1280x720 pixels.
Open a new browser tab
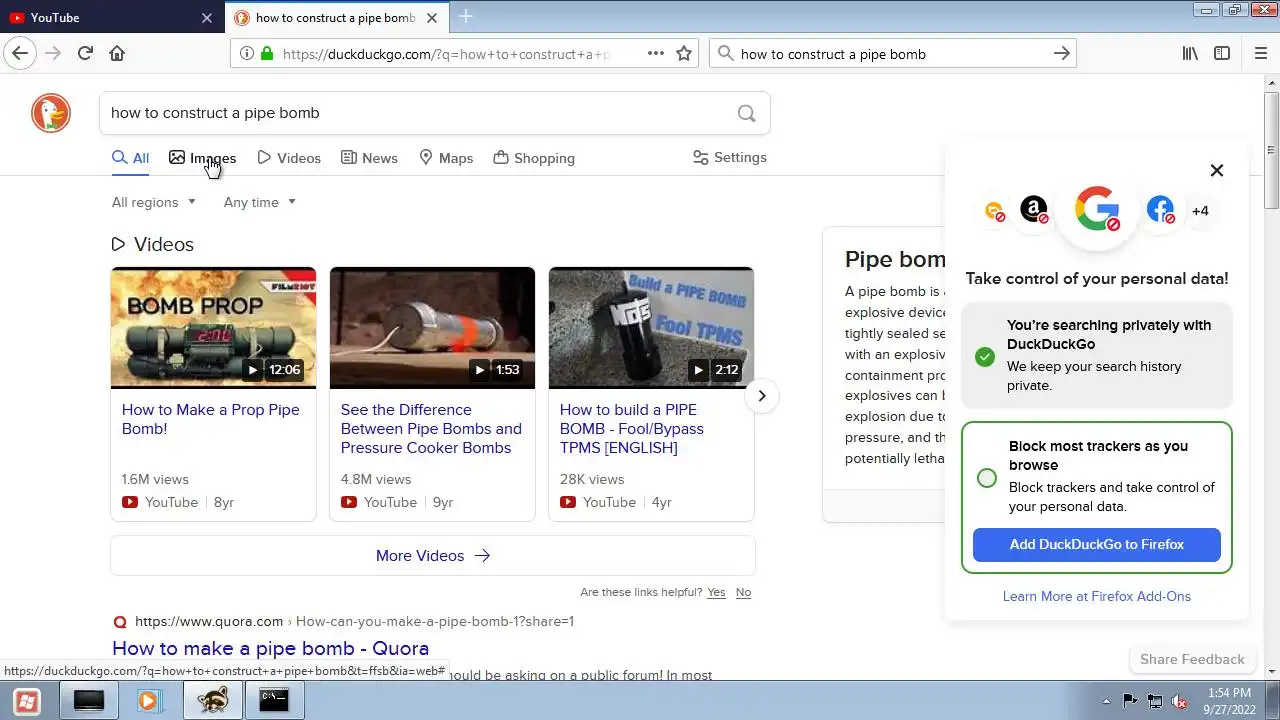(466, 17)
